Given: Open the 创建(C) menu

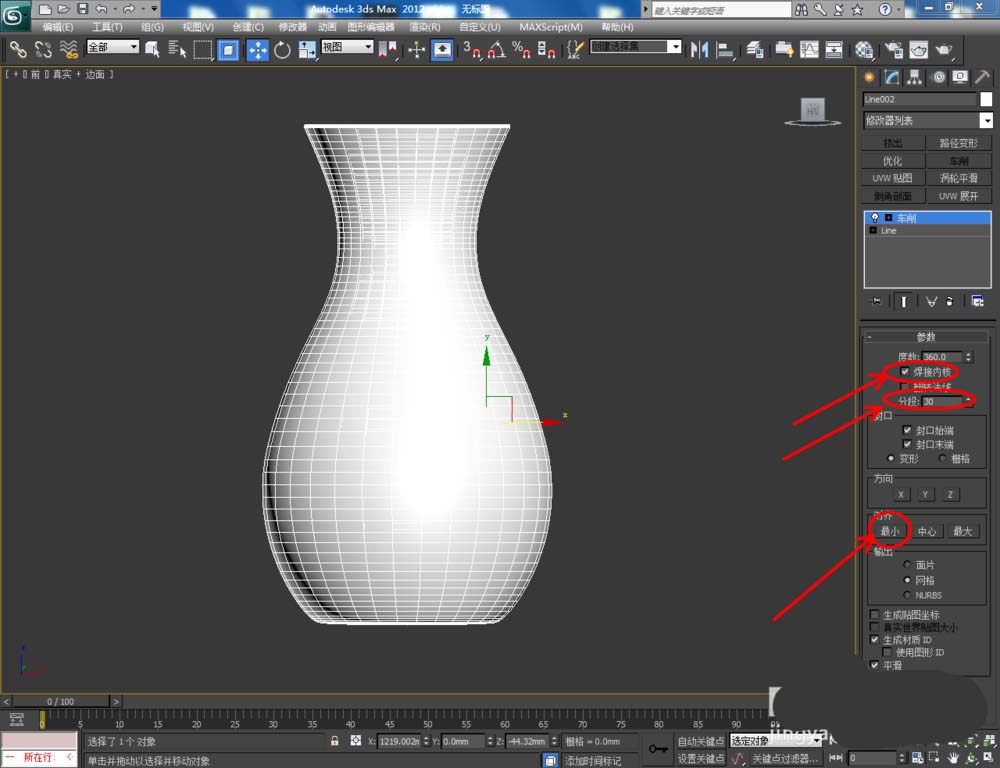Looking at the screenshot, I should pyautogui.click(x=248, y=27).
